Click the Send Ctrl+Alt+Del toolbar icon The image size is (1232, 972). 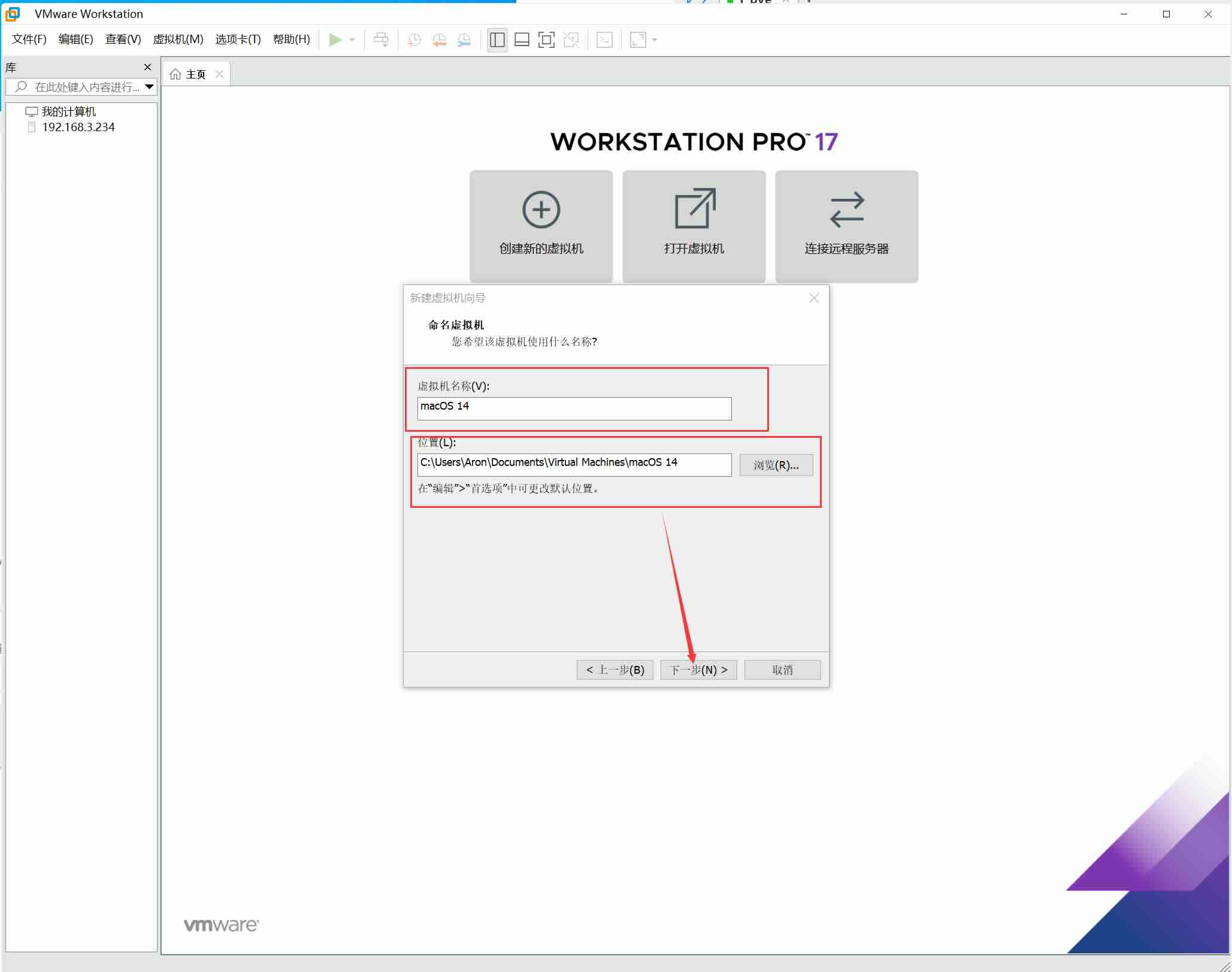(x=381, y=40)
